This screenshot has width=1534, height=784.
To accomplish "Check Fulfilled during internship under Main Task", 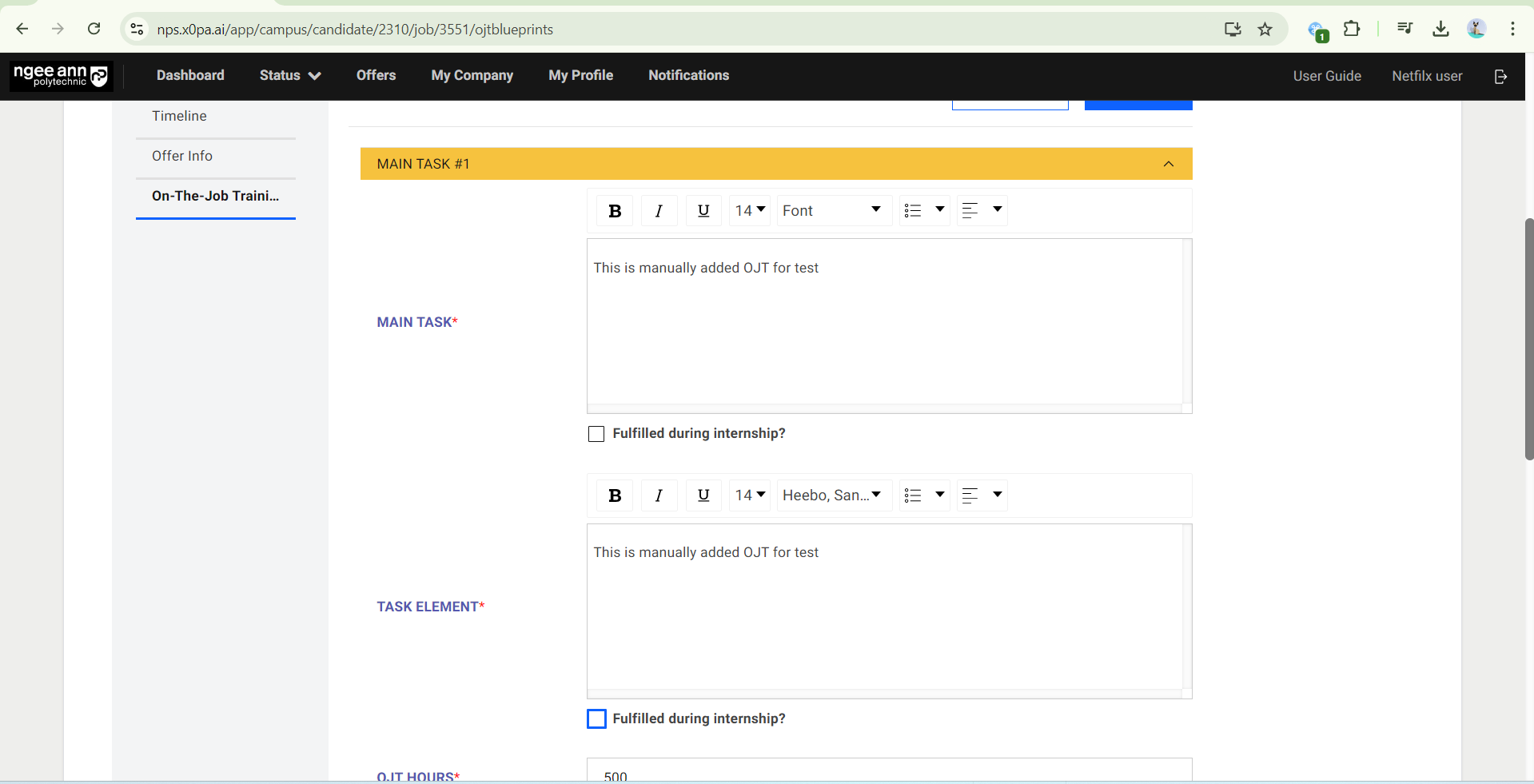I will [x=596, y=434].
